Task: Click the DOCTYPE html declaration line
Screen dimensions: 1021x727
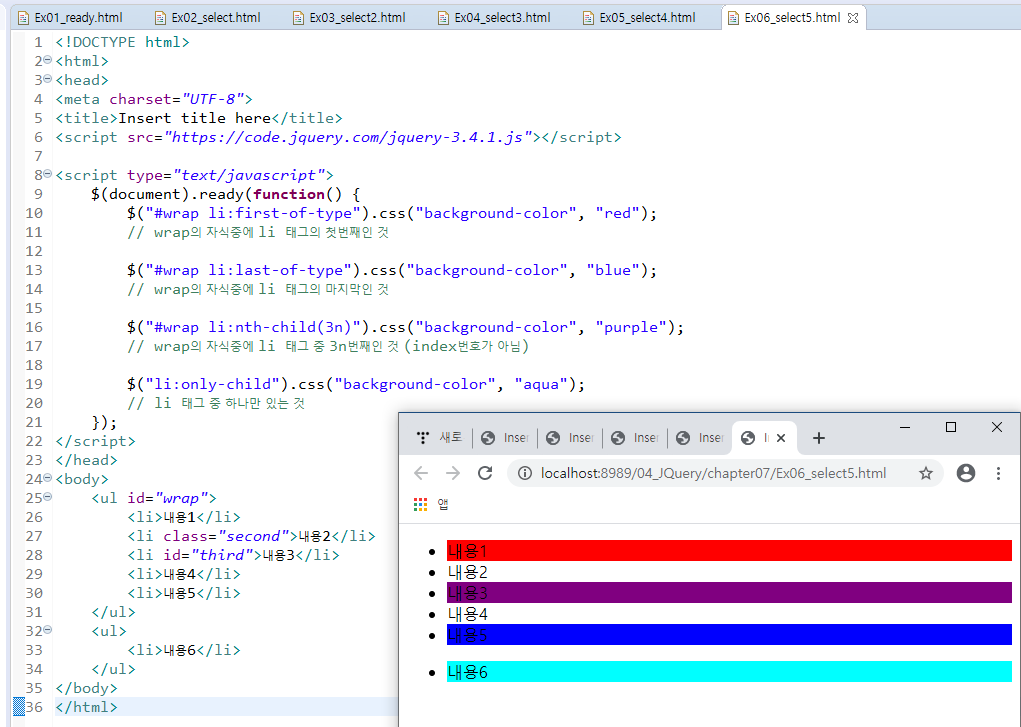Action: click(122, 42)
